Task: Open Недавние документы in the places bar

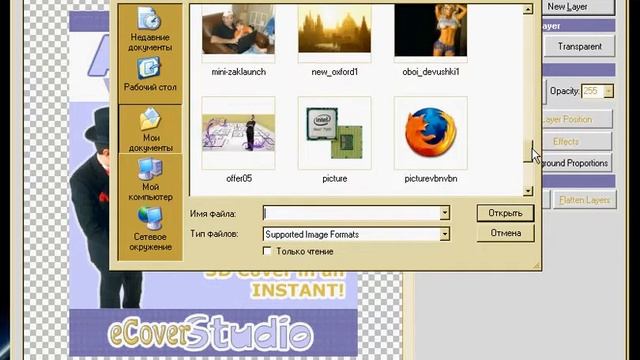Action: tap(150, 29)
